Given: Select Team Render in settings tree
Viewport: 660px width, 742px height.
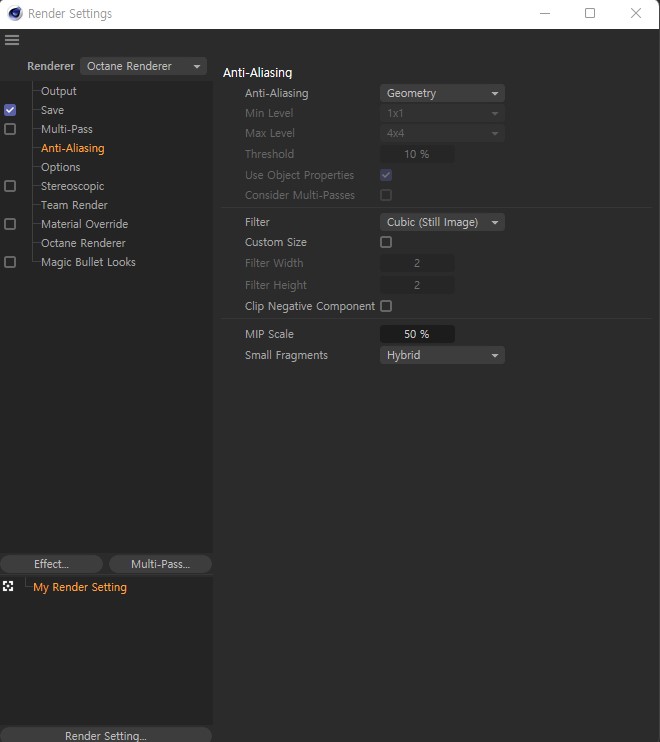Looking at the screenshot, I should pos(74,205).
